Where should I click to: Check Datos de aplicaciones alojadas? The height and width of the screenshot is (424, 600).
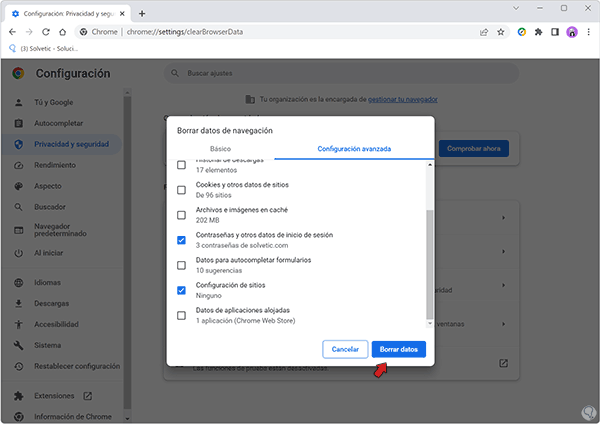(x=181, y=315)
